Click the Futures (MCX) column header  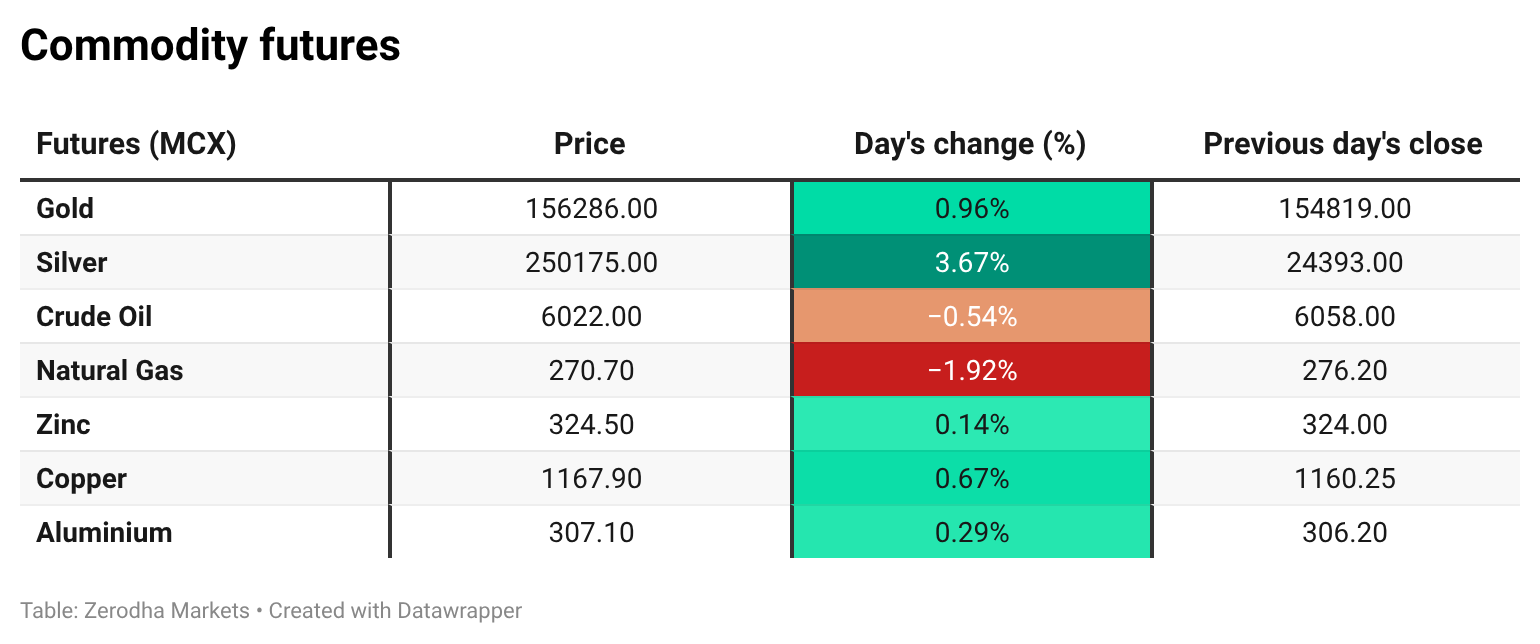coord(136,144)
